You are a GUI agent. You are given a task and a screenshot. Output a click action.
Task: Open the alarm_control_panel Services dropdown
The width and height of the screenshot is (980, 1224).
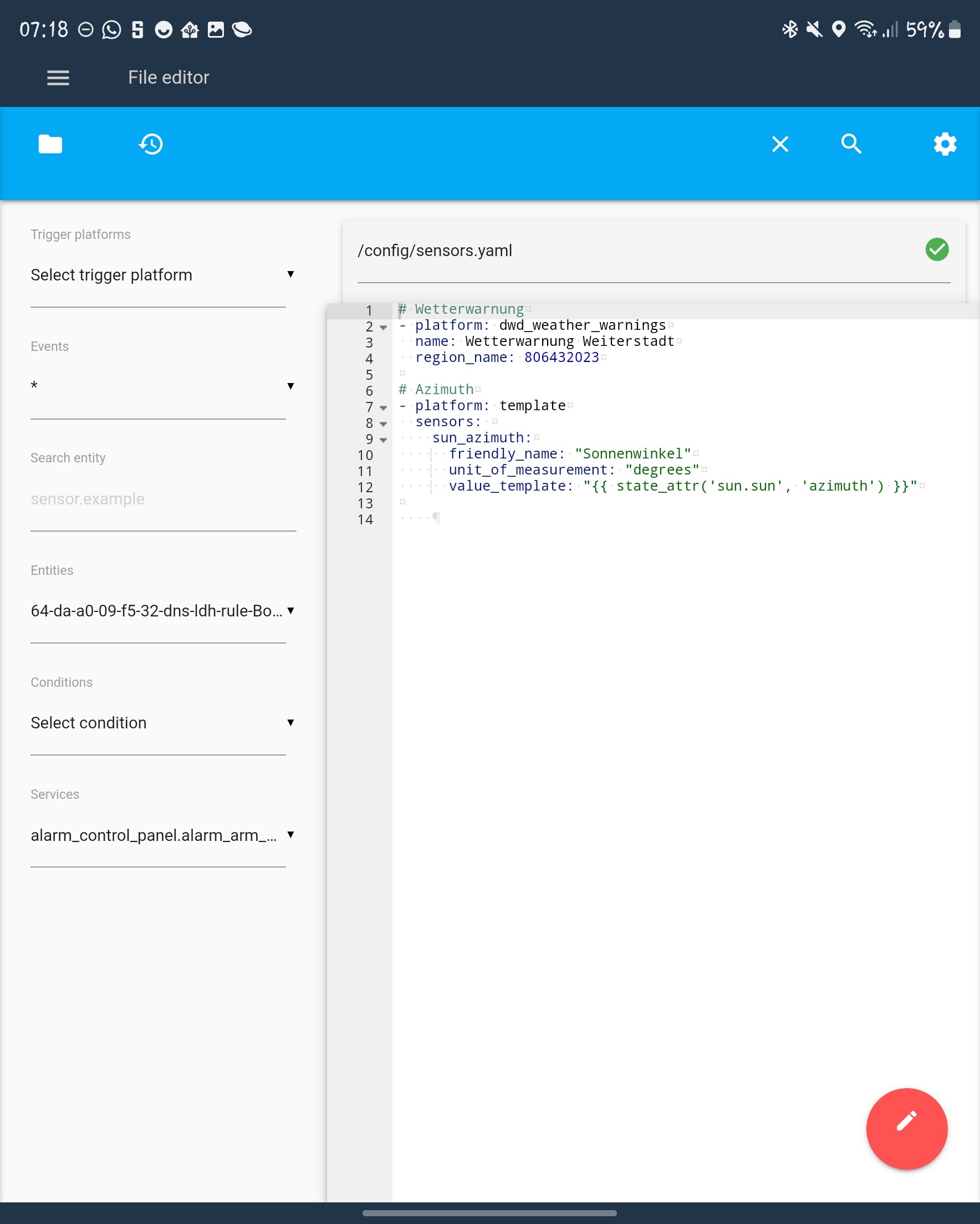tap(159, 834)
